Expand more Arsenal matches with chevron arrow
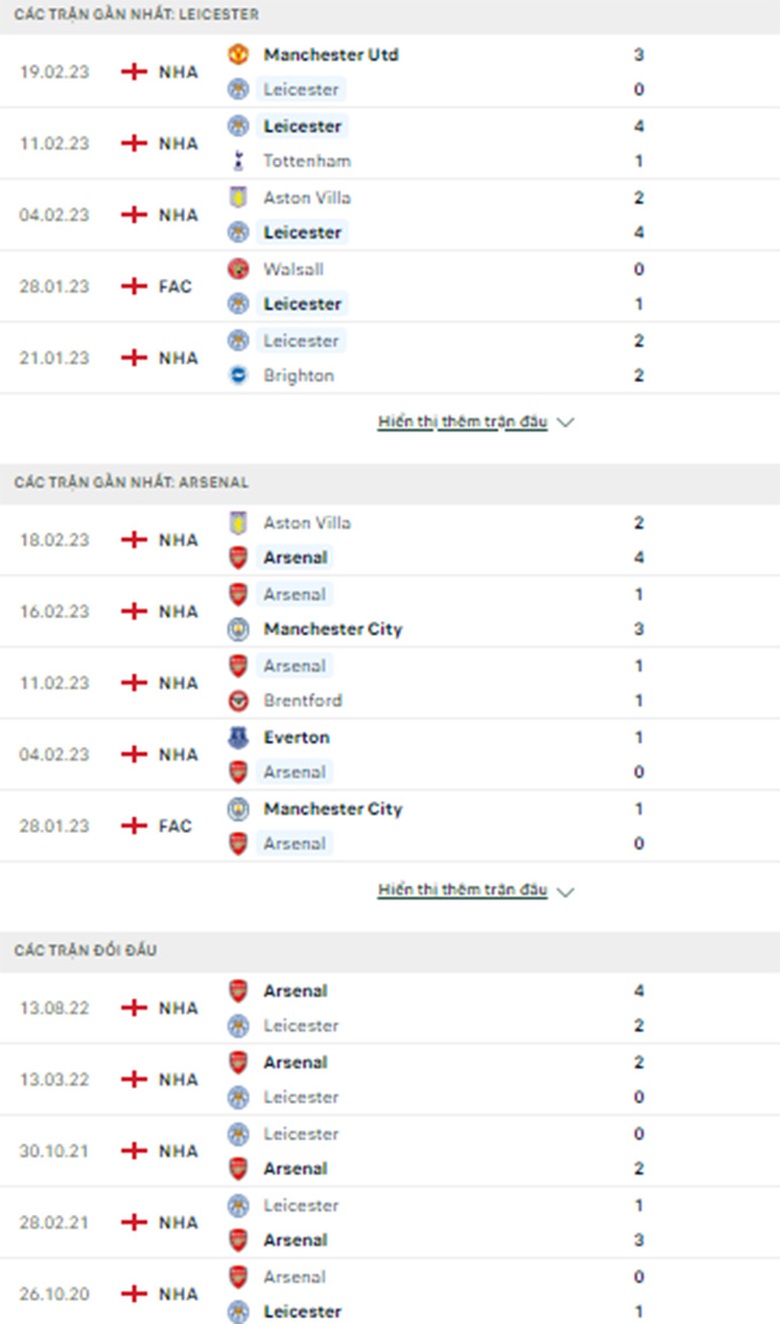The width and height of the screenshot is (780, 1324). 565,891
